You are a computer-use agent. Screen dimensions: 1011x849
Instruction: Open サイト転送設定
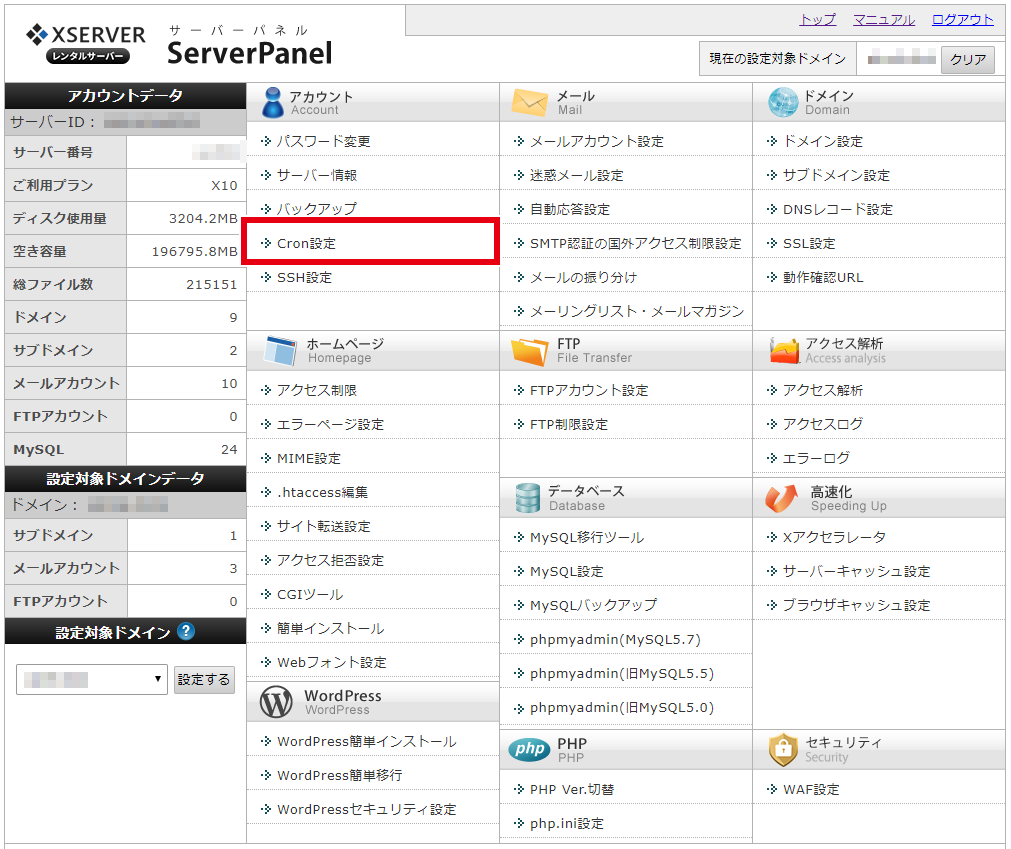pyautogui.click(x=324, y=526)
